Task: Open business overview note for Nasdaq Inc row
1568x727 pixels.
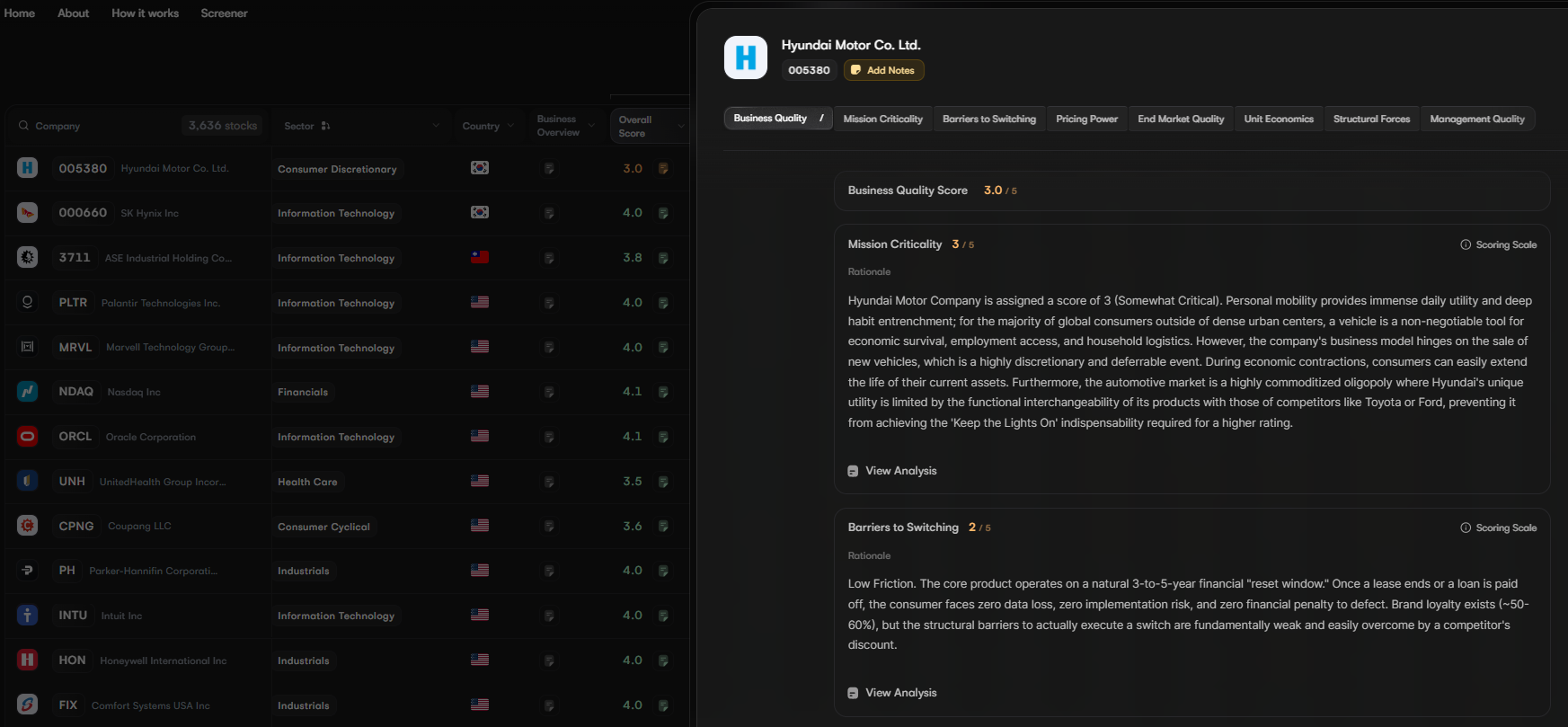Action: pyautogui.click(x=549, y=393)
